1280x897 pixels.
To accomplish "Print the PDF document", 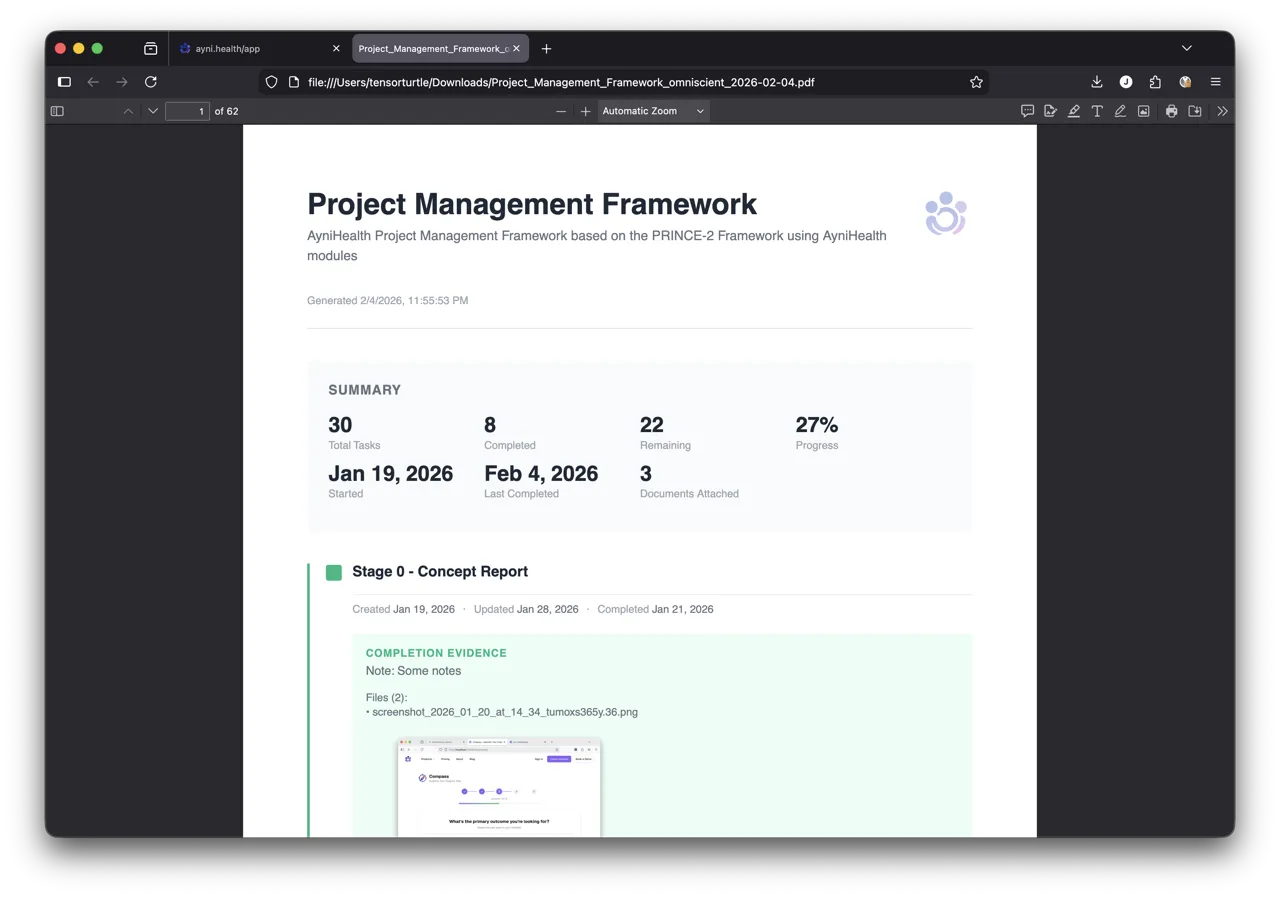I will coord(1171,111).
